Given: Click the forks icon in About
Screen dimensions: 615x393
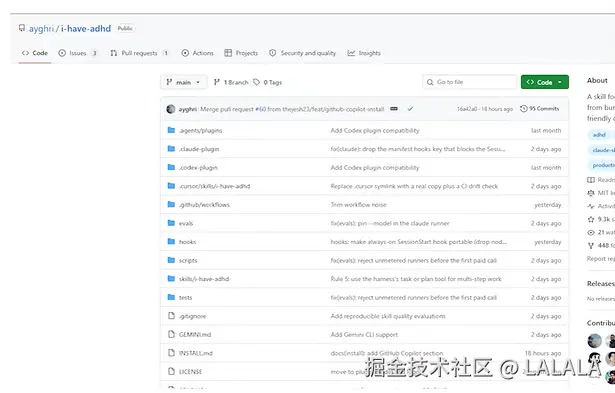Looking at the screenshot, I should point(591,246).
